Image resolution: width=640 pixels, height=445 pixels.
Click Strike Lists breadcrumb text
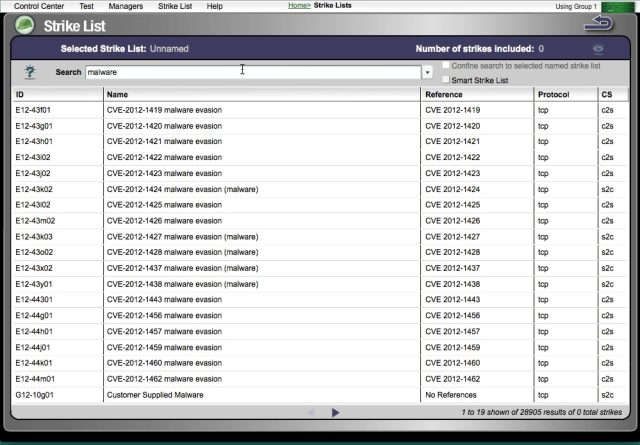click(333, 5)
